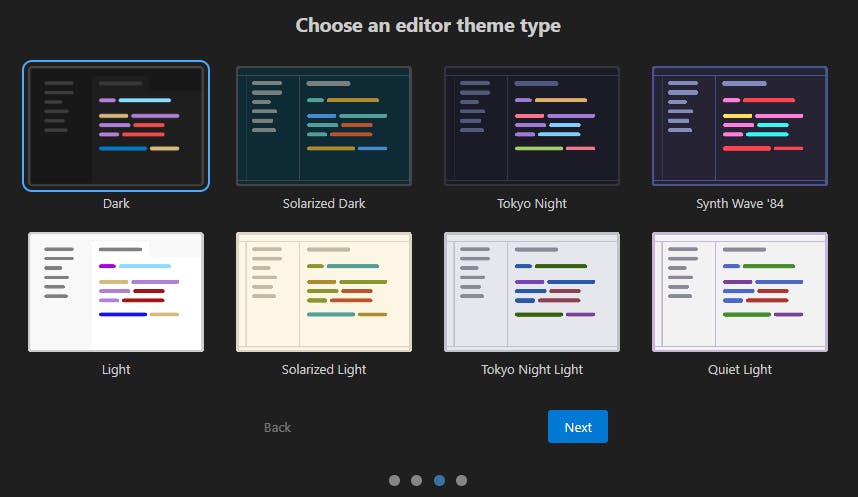Image resolution: width=858 pixels, height=497 pixels.
Task: Click the "Solarized Light" label text
Action: point(324,369)
